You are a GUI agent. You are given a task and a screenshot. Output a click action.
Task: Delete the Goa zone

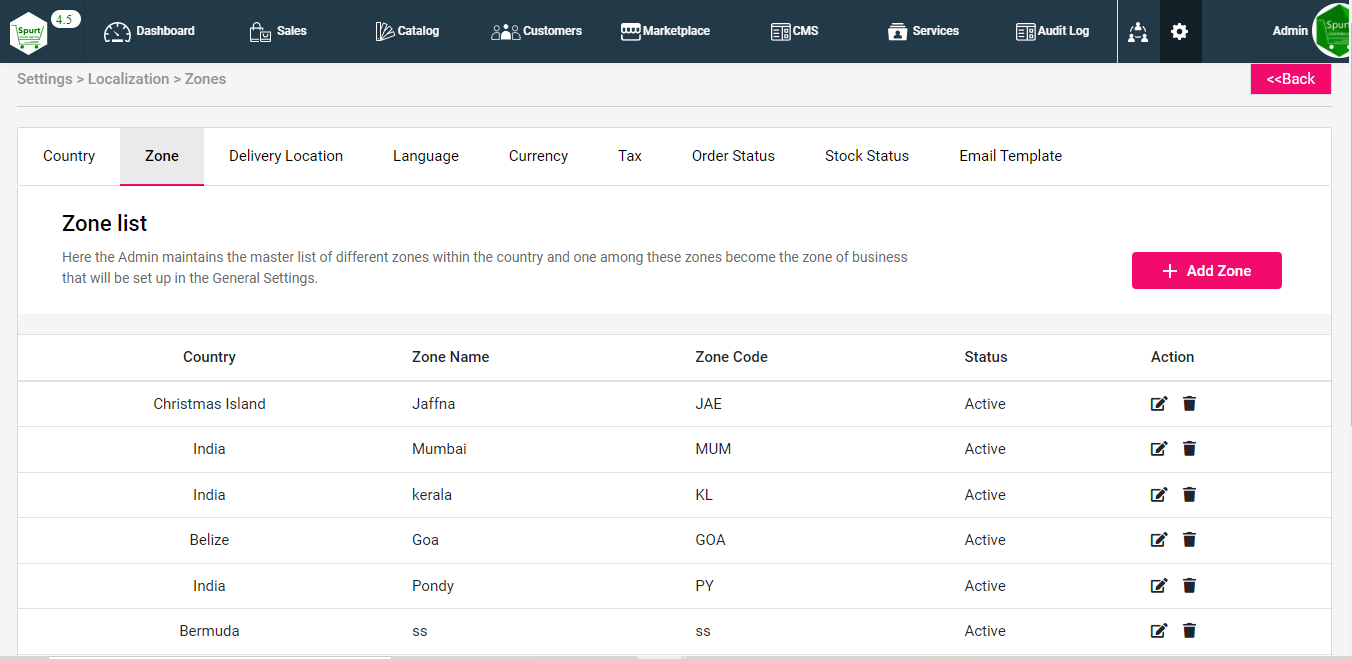point(1189,540)
